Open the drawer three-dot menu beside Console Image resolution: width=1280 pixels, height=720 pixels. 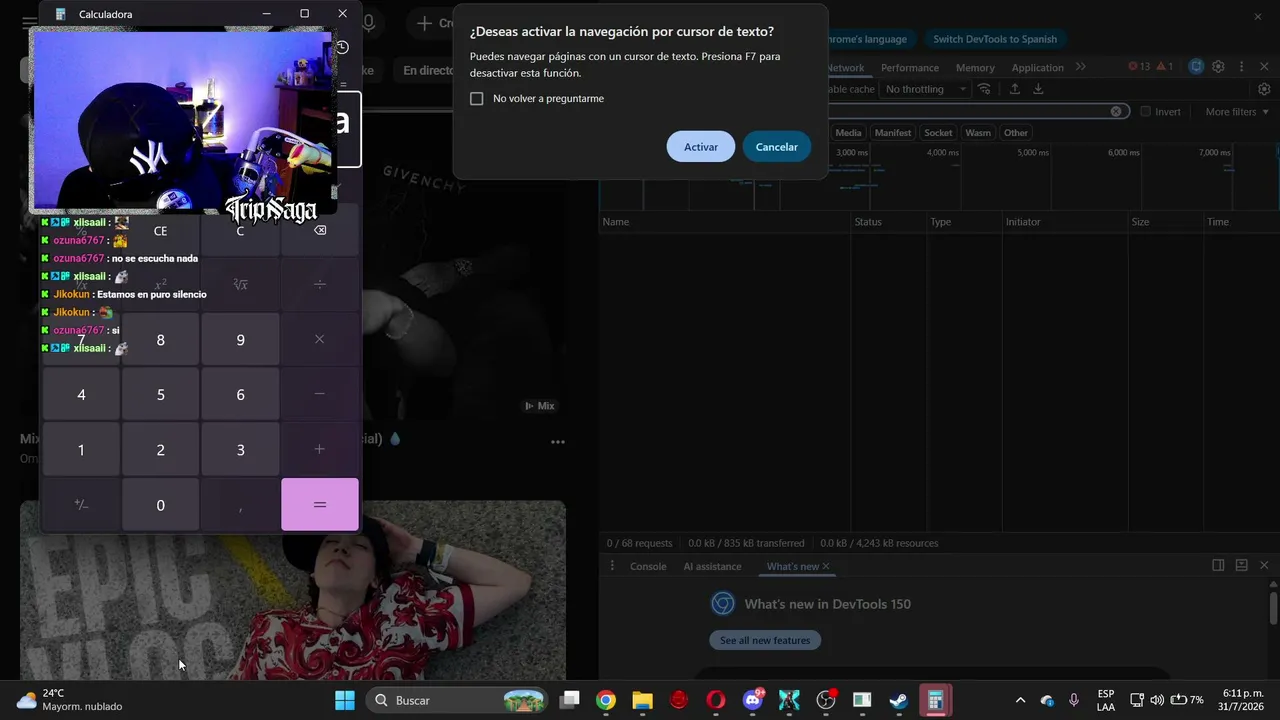613,566
